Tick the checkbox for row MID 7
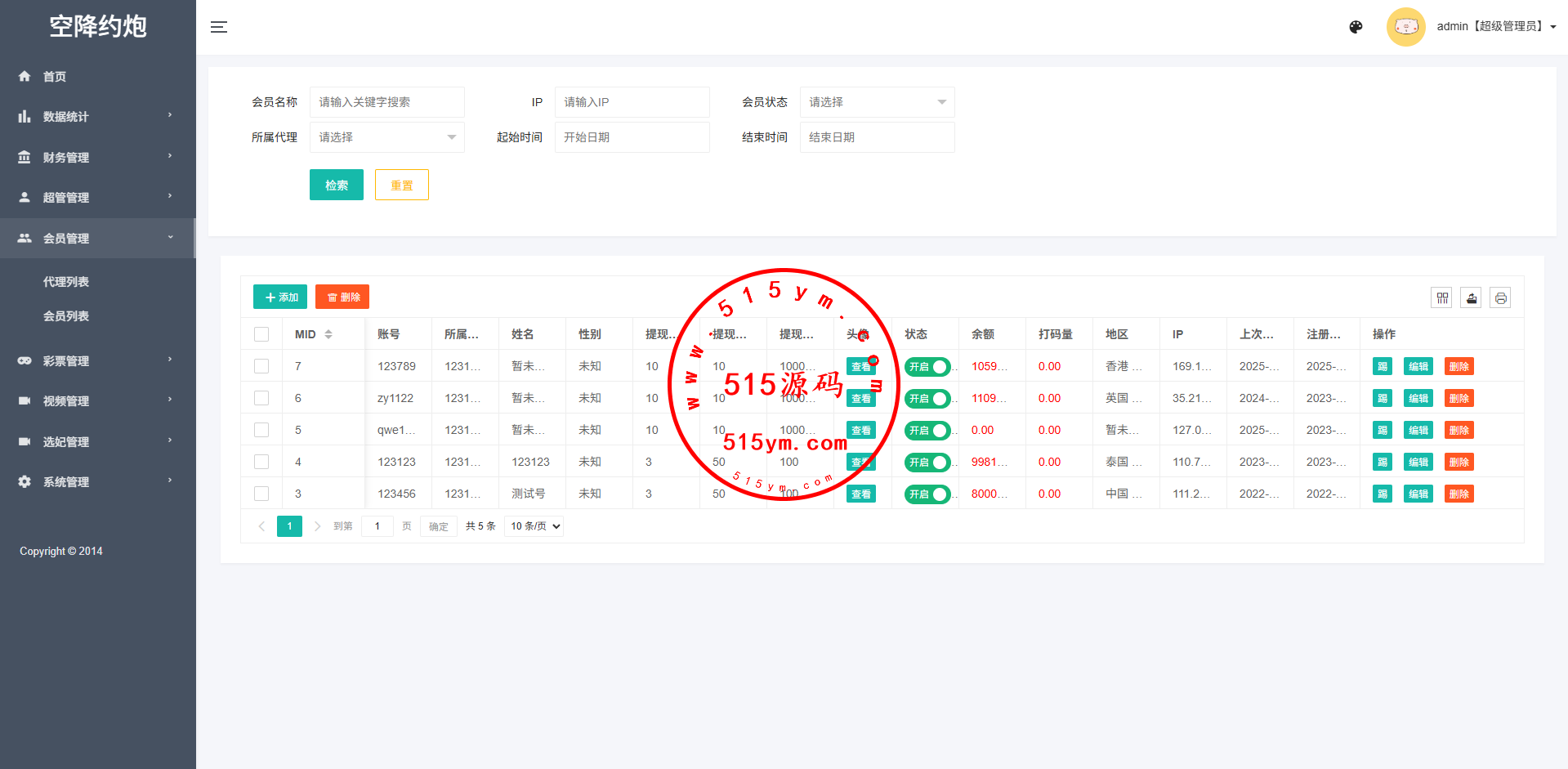This screenshot has height=769, width=1568. click(261, 366)
